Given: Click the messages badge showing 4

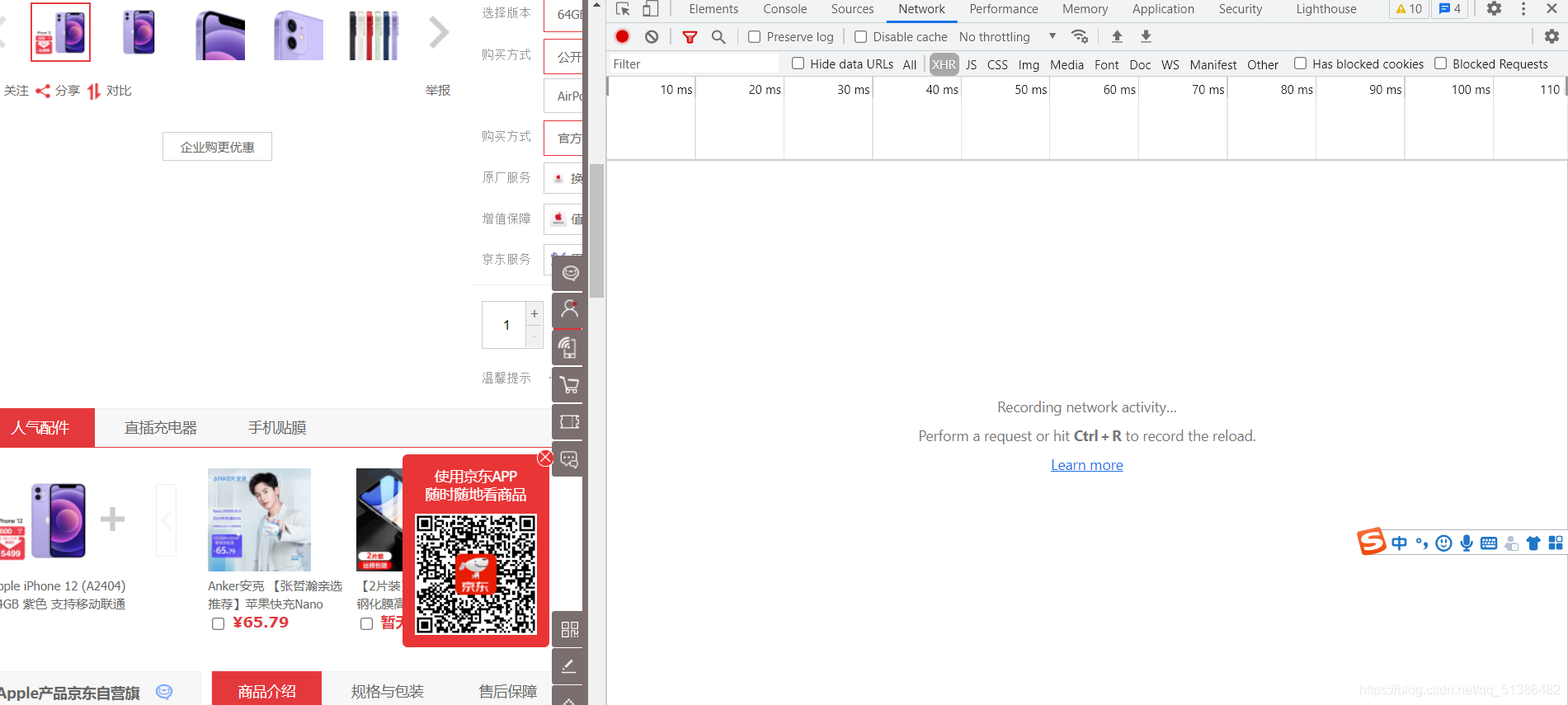Looking at the screenshot, I should [x=1450, y=9].
